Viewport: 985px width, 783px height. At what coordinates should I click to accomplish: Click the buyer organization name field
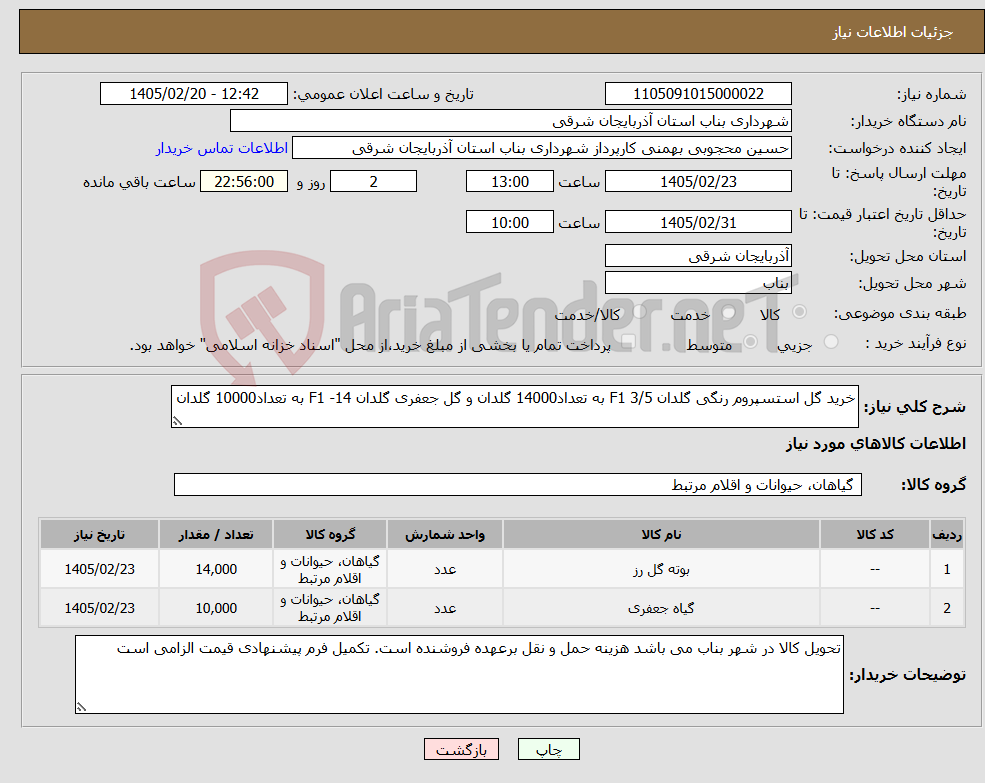point(511,121)
